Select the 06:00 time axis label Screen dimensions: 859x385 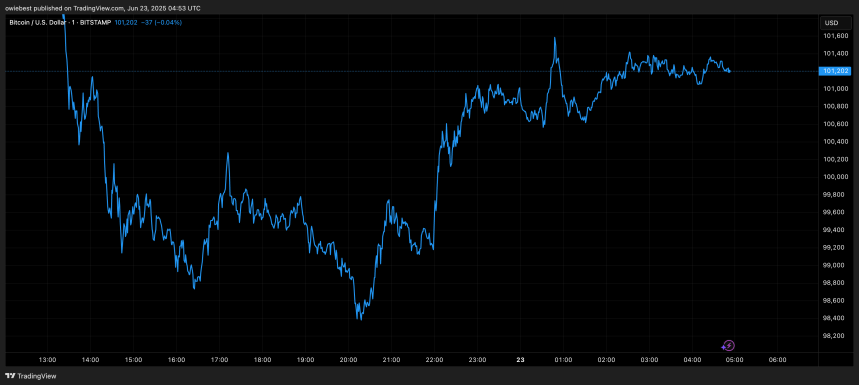coord(778,360)
